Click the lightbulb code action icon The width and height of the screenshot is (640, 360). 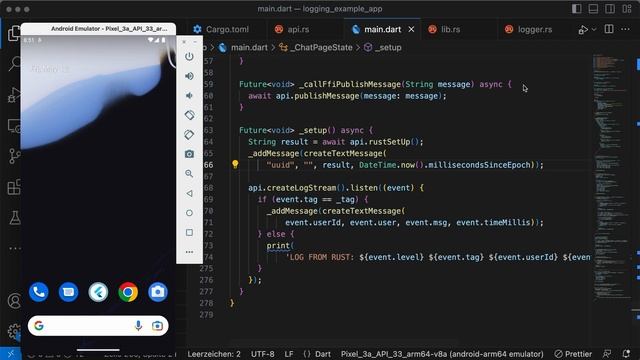point(235,164)
